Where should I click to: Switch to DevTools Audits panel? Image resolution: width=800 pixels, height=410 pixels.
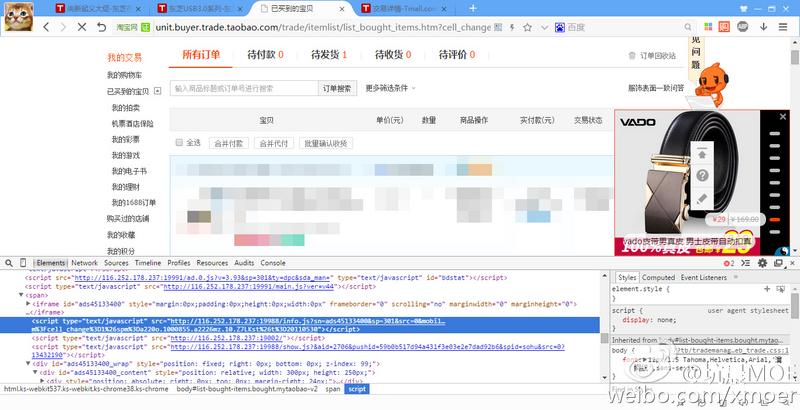click(x=244, y=263)
